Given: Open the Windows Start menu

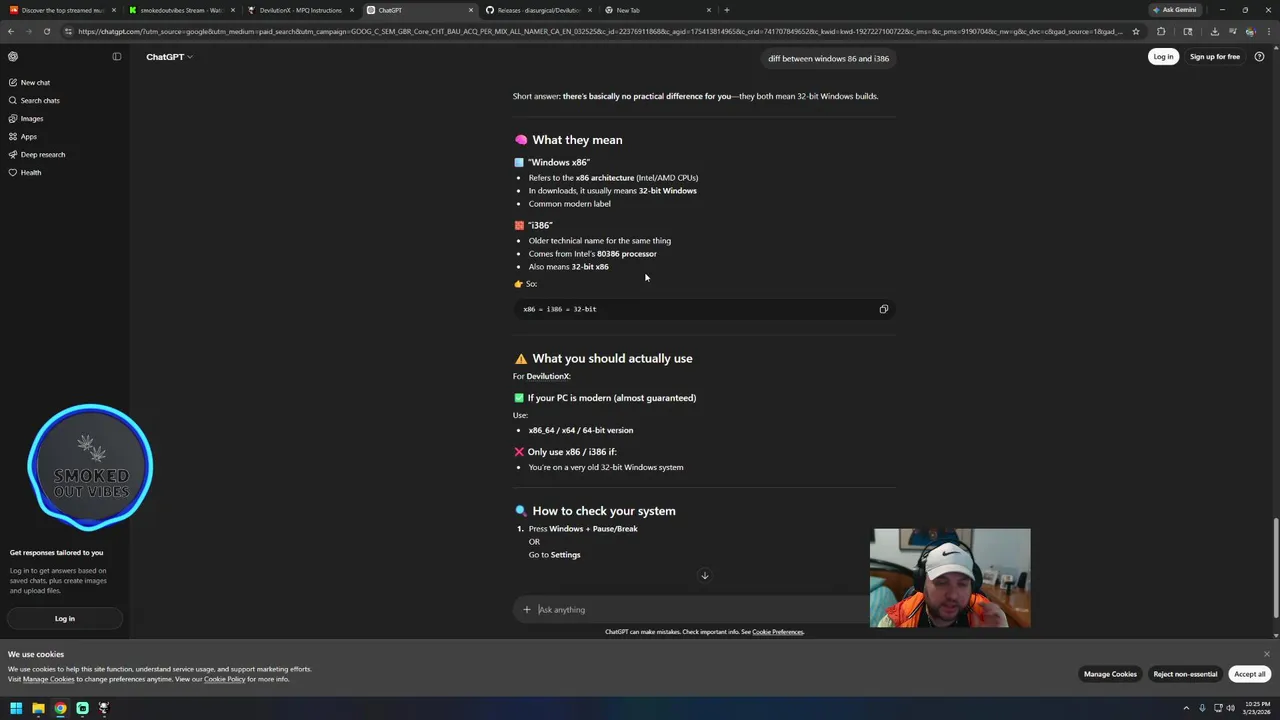Looking at the screenshot, I should pyautogui.click(x=16, y=709).
